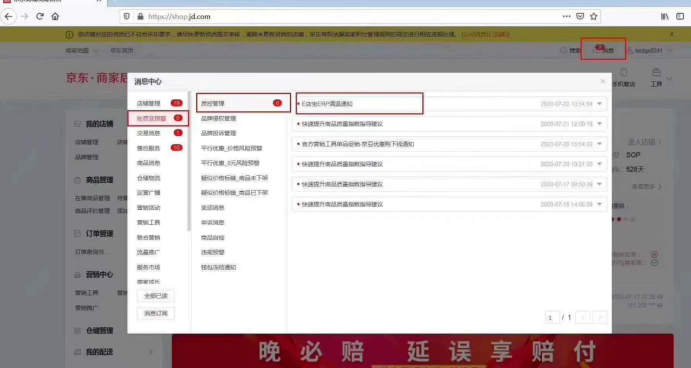This screenshot has width=691, height=368.
Task: Open 疑似价格标错_商品已下架 subcategory
Action: click(x=234, y=193)
